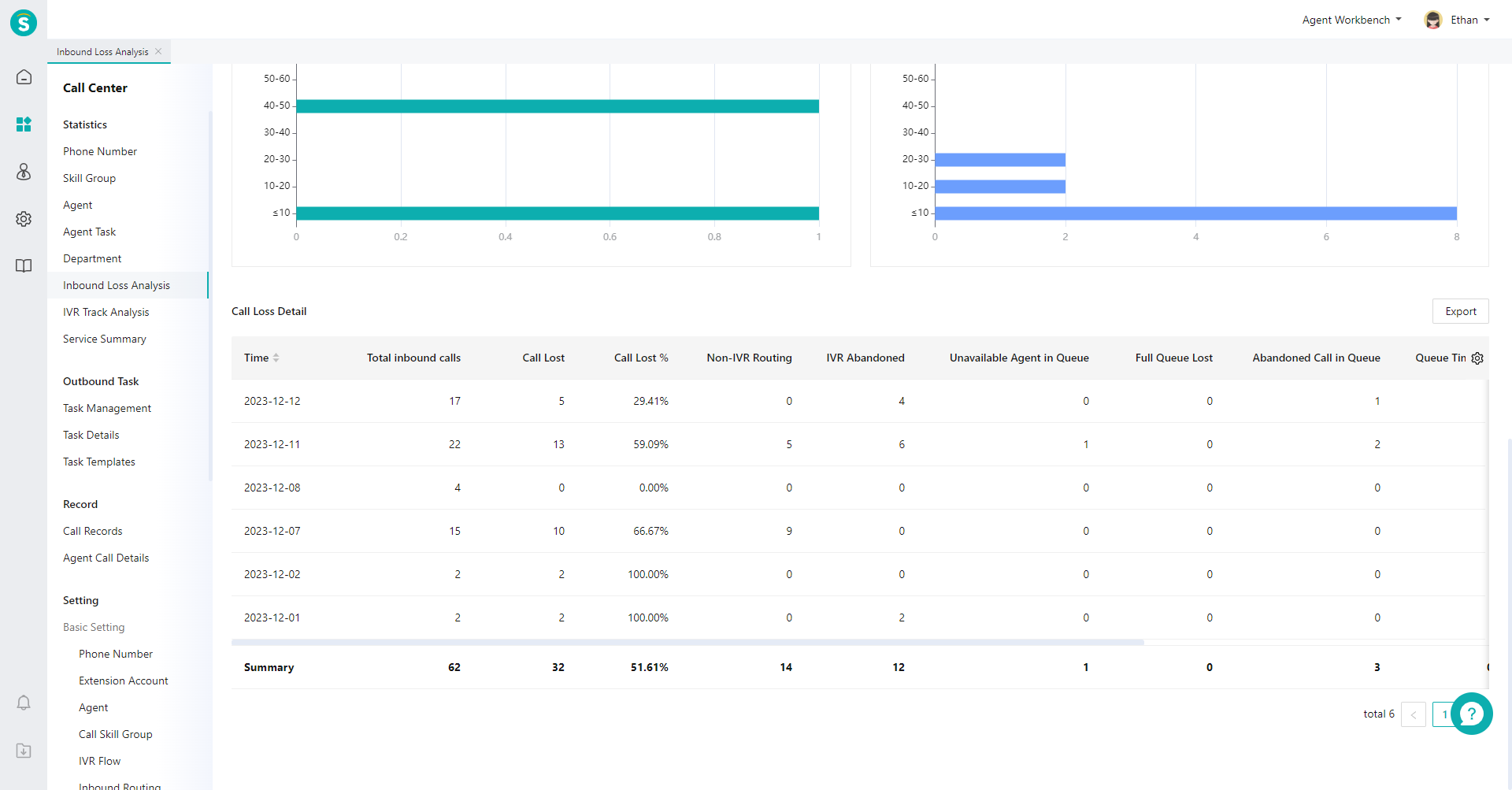Click the 2023-12-02 row date
1512x790 pixels.
tap(272, 574)
